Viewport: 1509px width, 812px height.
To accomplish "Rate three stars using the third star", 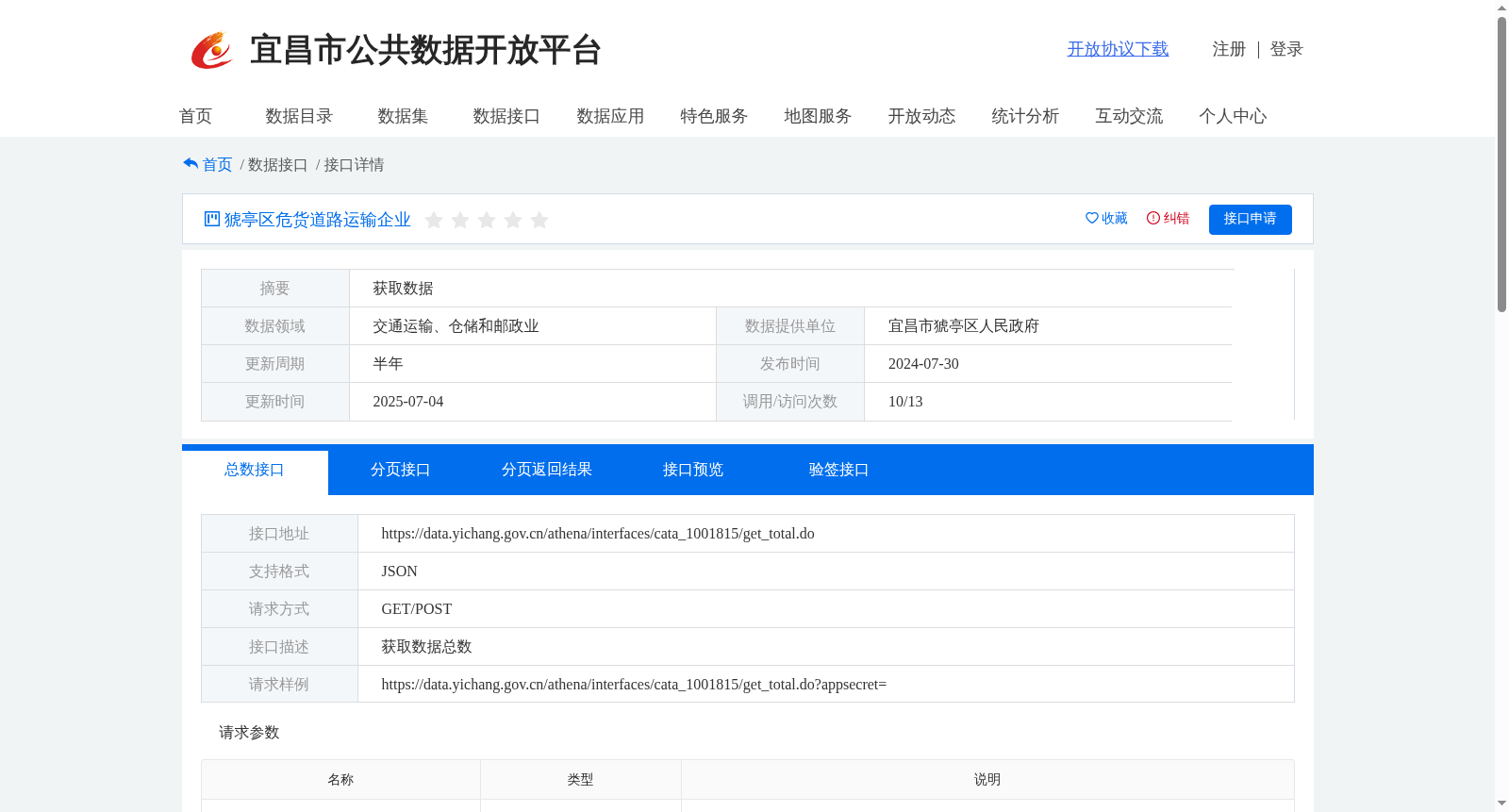I will click(x=487, y=220).
